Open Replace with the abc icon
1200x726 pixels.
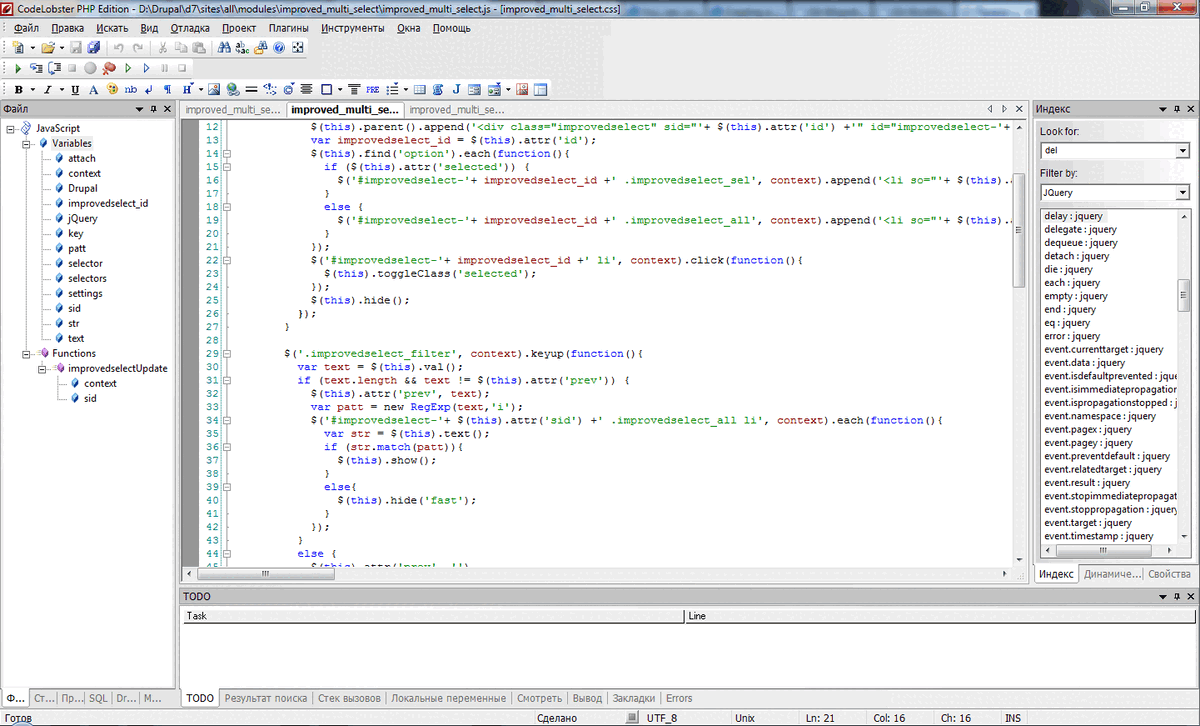[242, 47]
